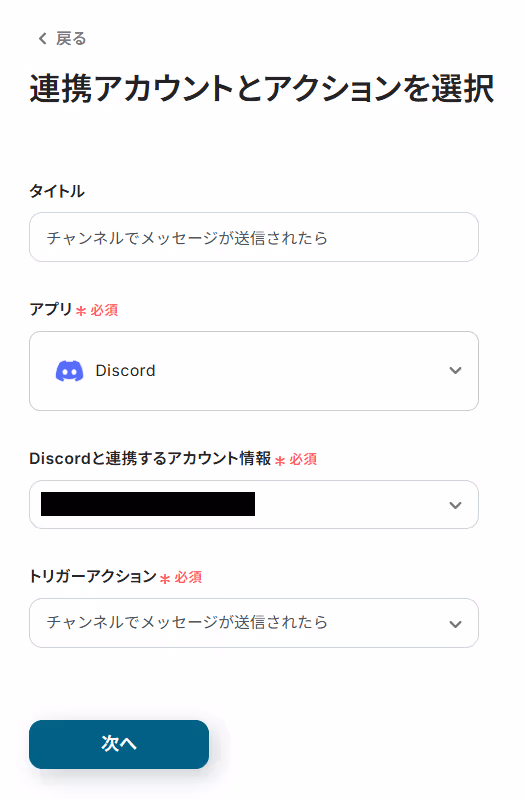Click 必須 marker next to トリガーアクション
This screenshot has height=800, width=525.
188,577
